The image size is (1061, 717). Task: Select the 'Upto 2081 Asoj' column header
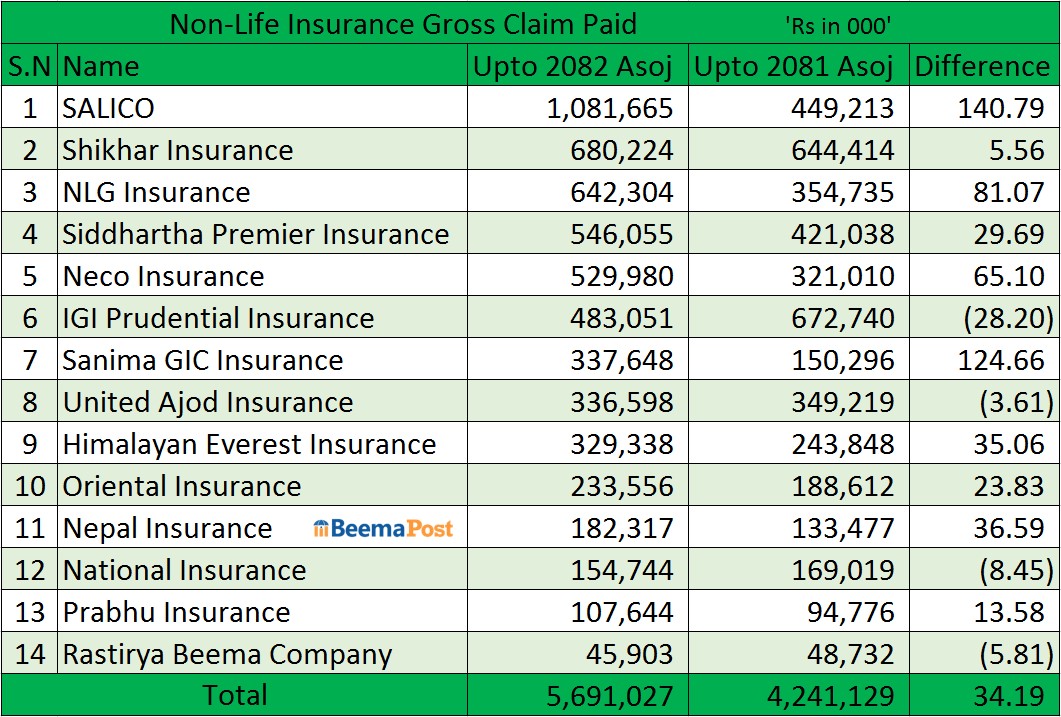coord(794,66)
